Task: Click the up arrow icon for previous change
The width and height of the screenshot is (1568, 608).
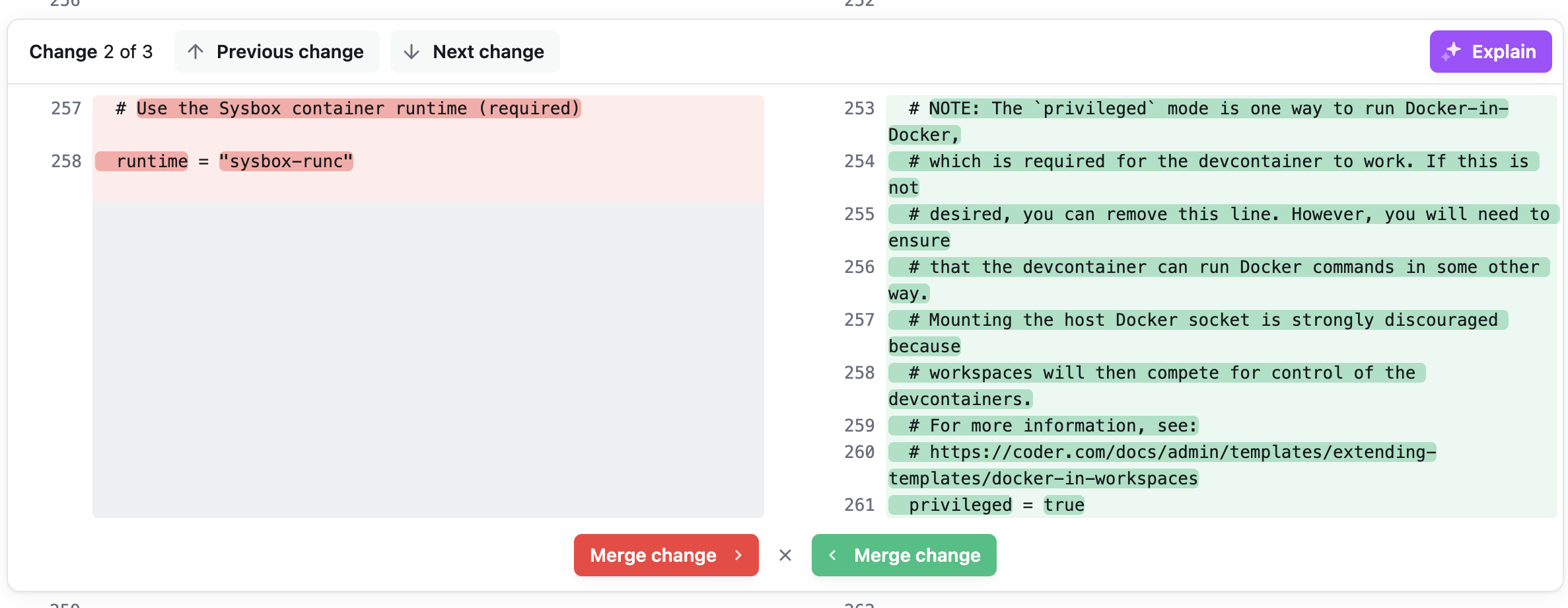Action: 196,52
